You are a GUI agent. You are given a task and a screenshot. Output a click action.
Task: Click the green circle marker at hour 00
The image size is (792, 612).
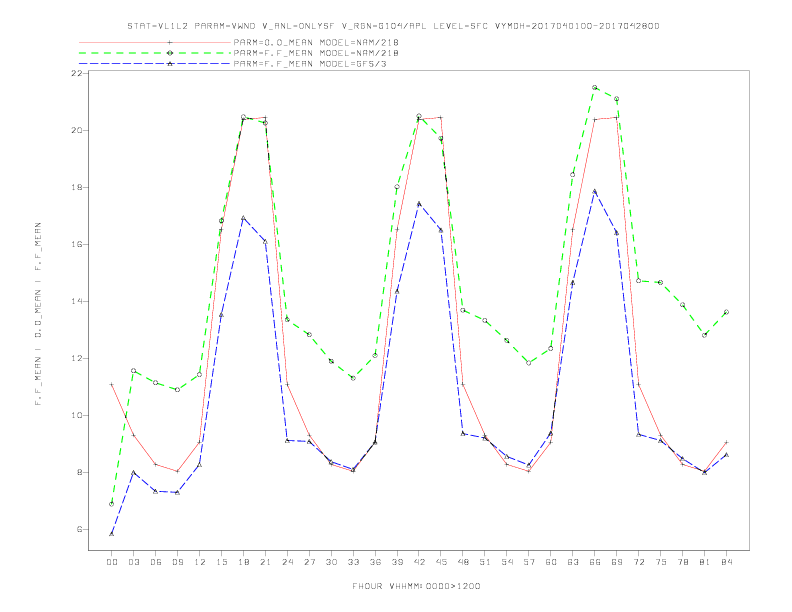pyautogui.click(x=112, y=504)
